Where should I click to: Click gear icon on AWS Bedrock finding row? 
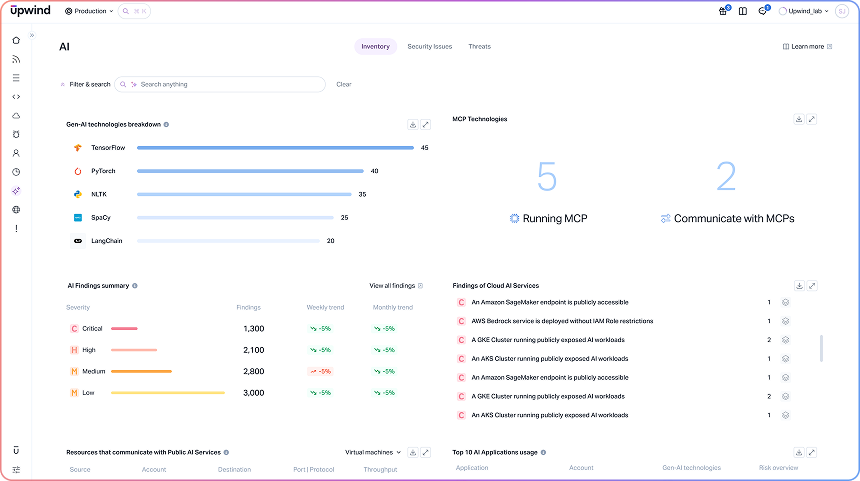pos(785,321)
